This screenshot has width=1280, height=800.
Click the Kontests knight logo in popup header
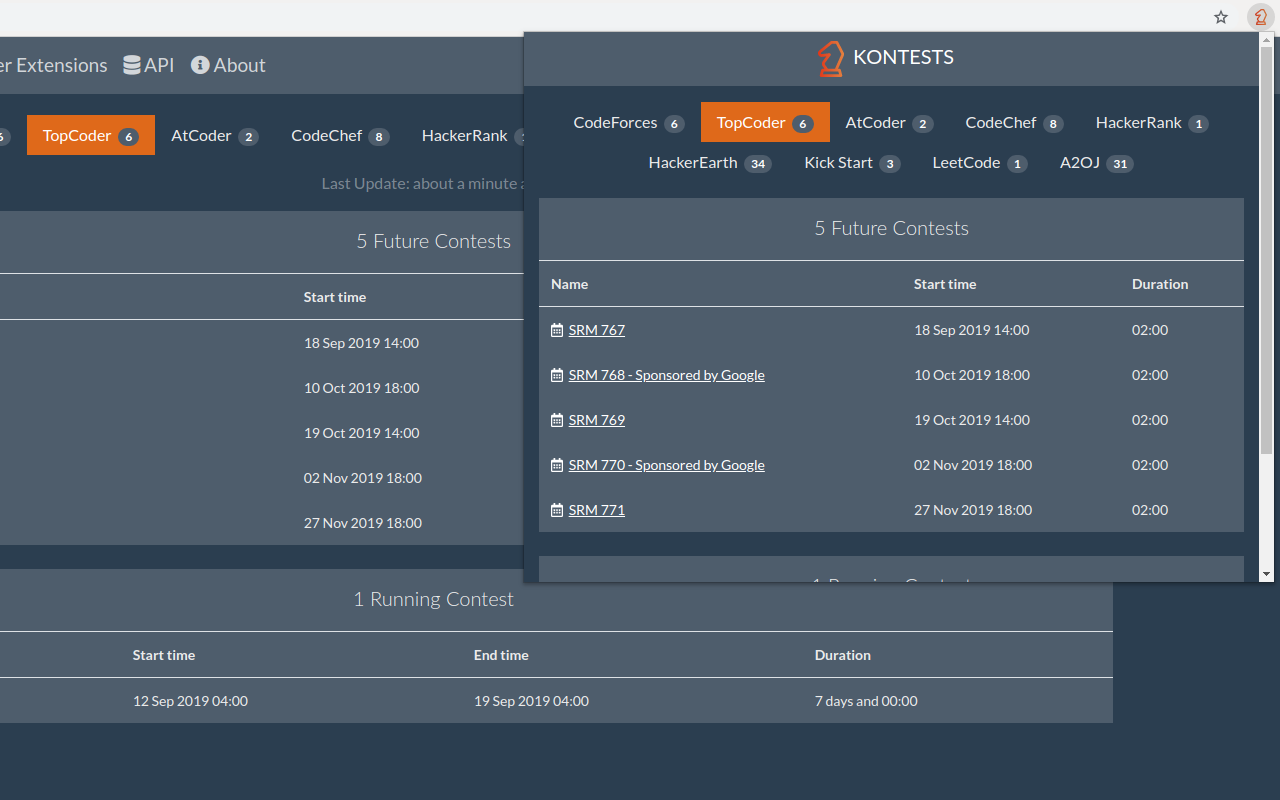pyautogui.click(x=831, y=58)
